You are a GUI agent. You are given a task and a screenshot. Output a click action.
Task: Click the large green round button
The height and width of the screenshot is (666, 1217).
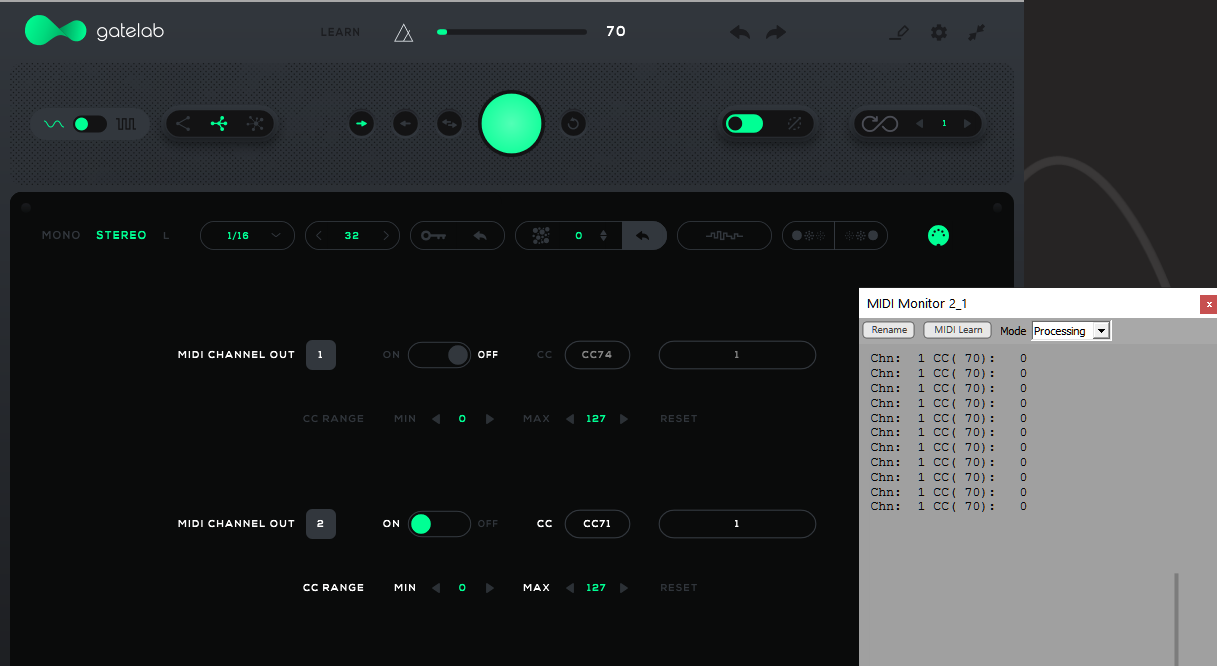click(512, 124)
